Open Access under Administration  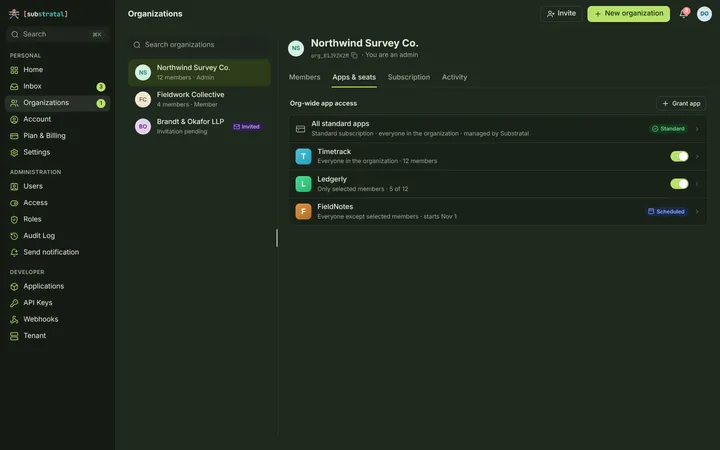point(57,203)
